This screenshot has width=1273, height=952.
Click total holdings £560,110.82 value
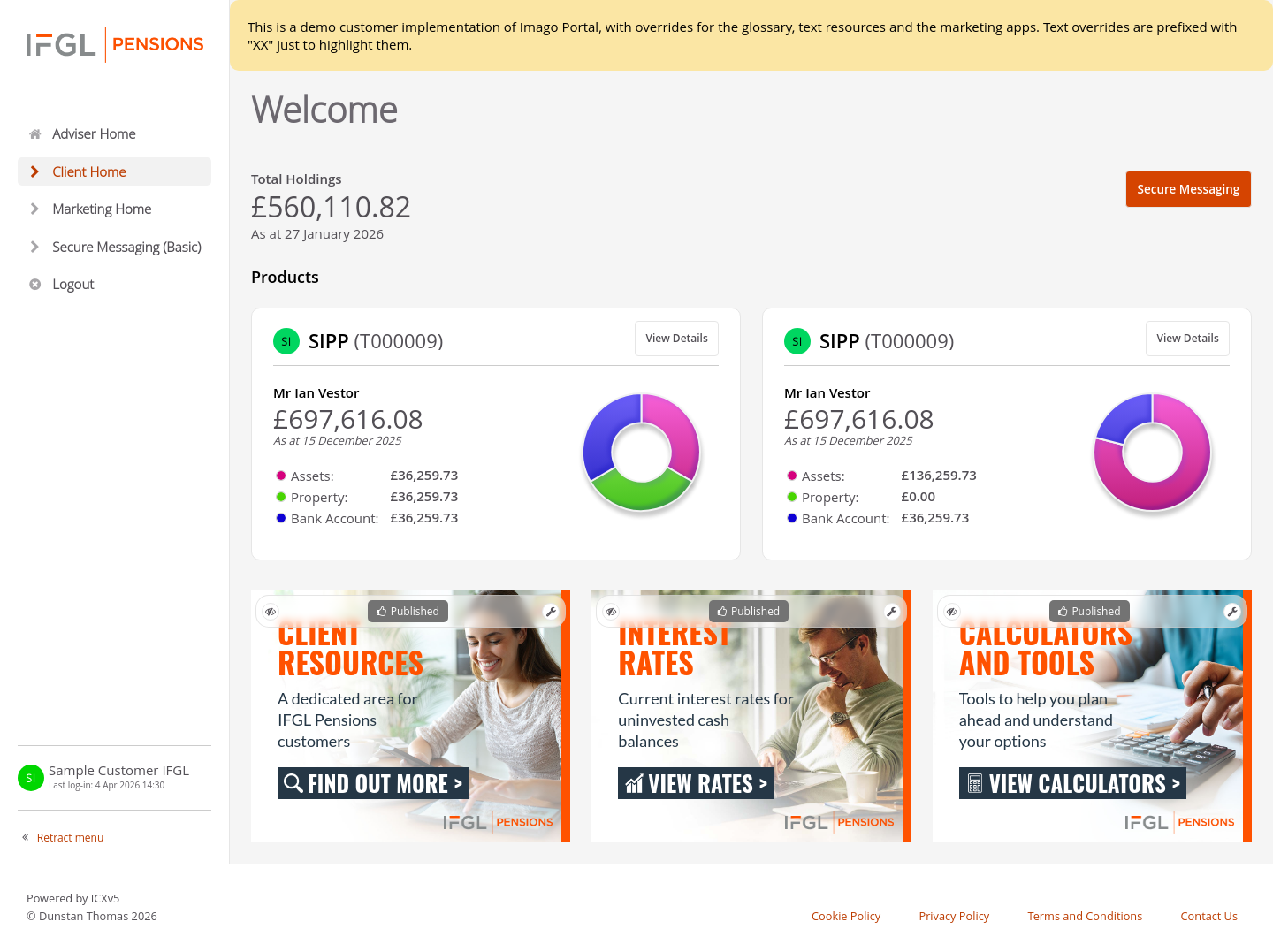(x=331, y=207)
